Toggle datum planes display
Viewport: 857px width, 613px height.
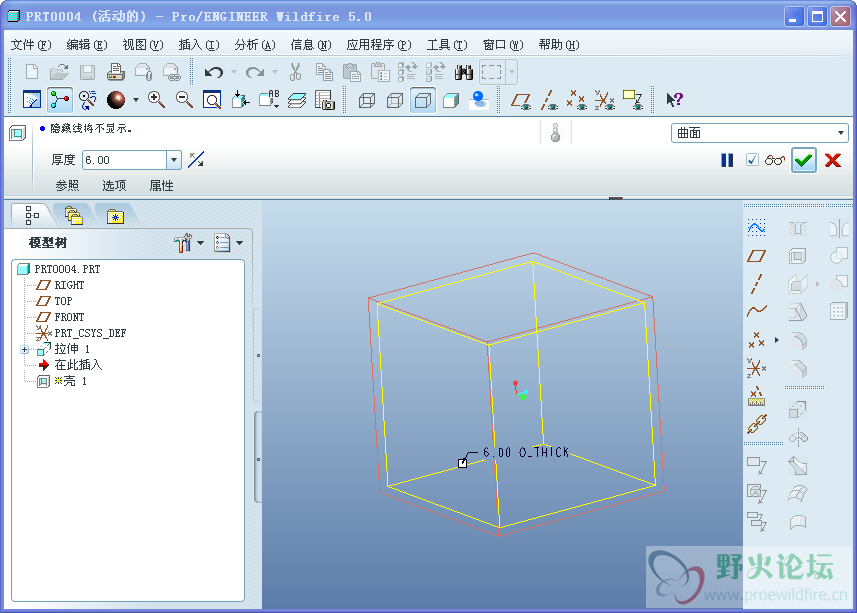click(521, 100)
